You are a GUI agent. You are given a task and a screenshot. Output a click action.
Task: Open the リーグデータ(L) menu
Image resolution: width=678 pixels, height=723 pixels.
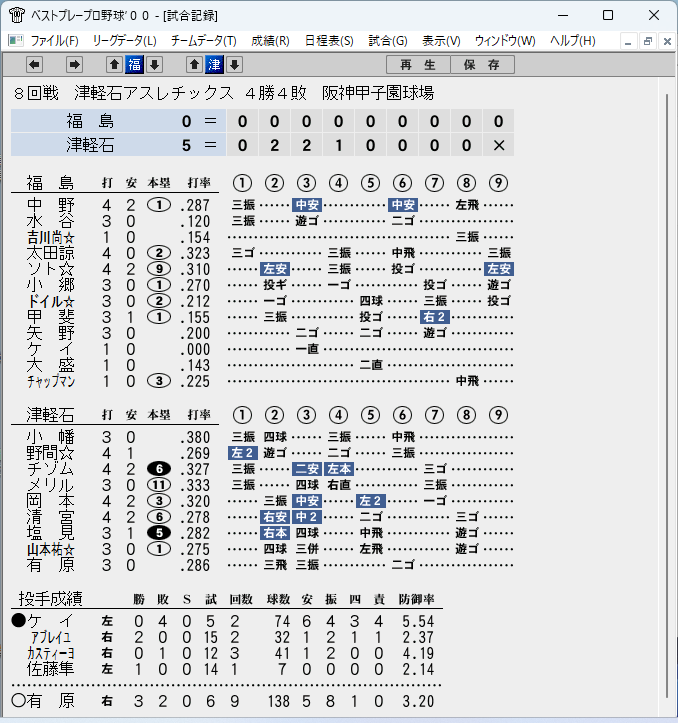[x=125, y=41]
